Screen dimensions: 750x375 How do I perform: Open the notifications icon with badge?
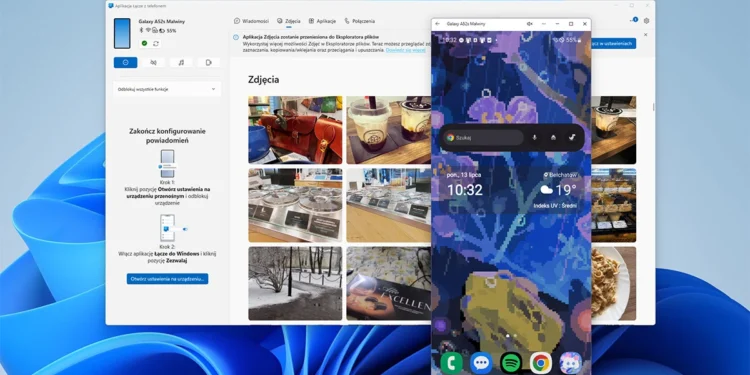634,21
